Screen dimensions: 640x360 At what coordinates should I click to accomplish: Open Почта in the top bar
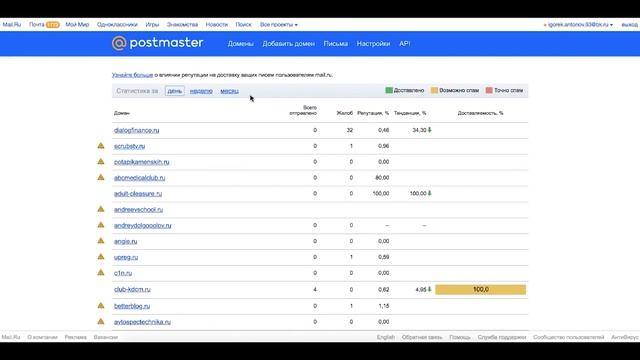point(37,24)
